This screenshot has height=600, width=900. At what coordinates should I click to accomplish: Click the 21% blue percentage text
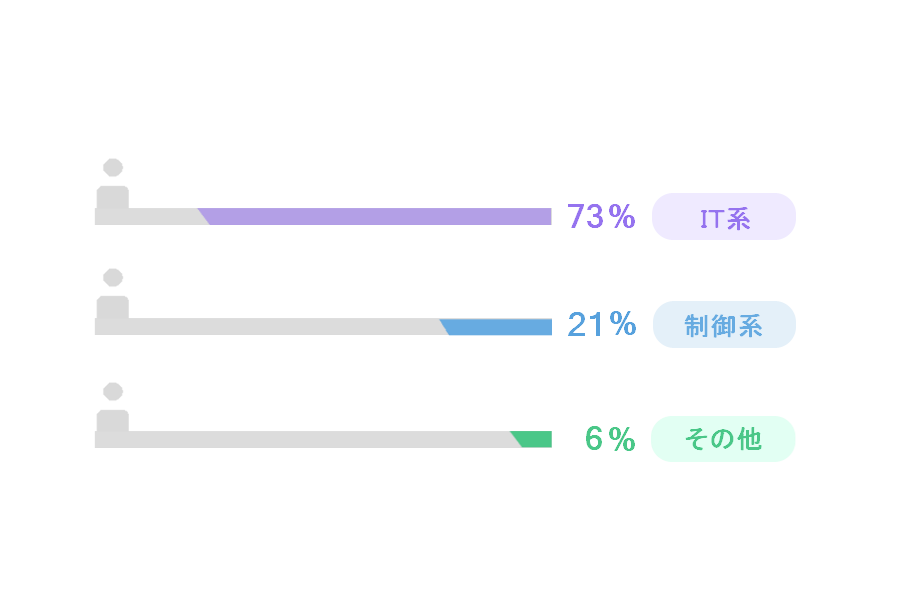tap(602, 324)
